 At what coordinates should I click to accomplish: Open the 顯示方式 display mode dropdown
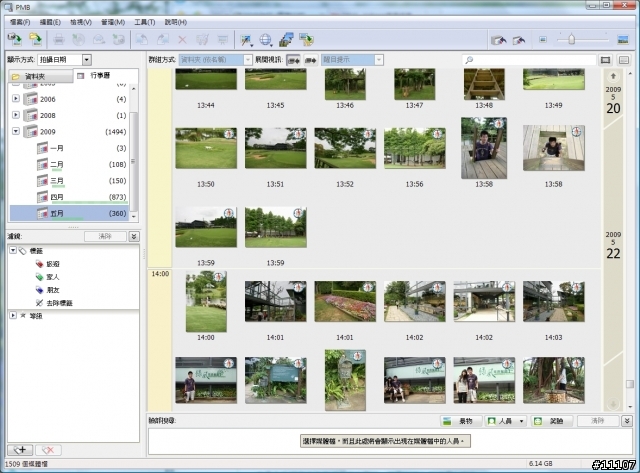click(86, 60)
